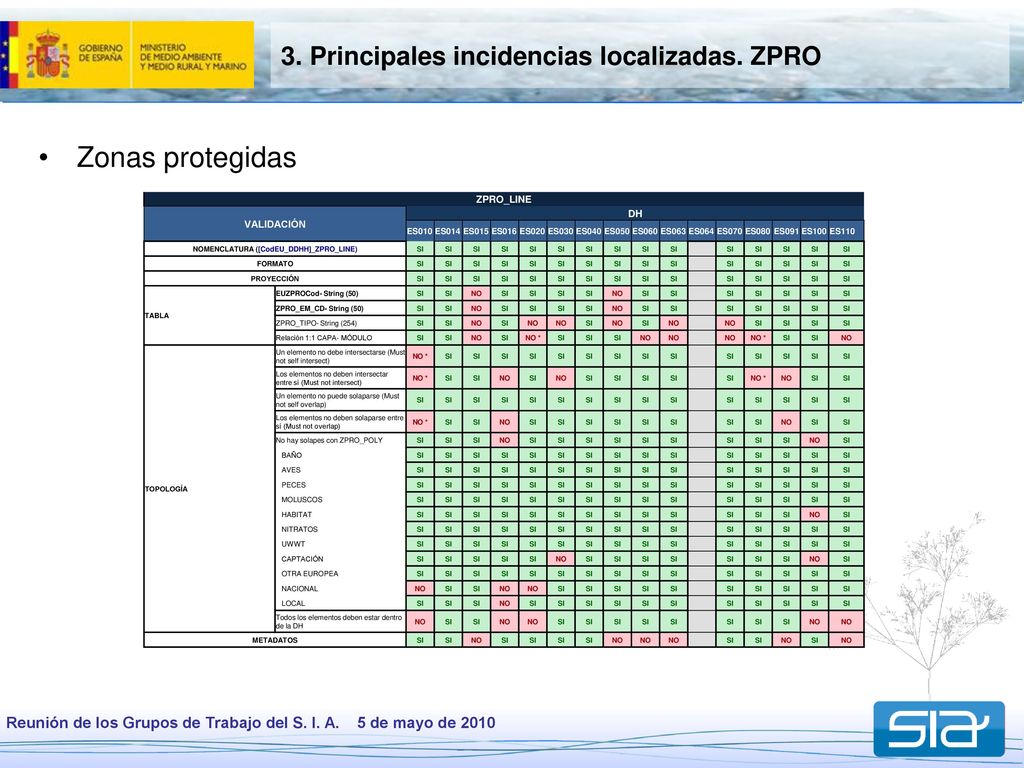Select column header ES015
Image resolution: width=1024 pixels, height=768 pixels.
pos(476,231)
